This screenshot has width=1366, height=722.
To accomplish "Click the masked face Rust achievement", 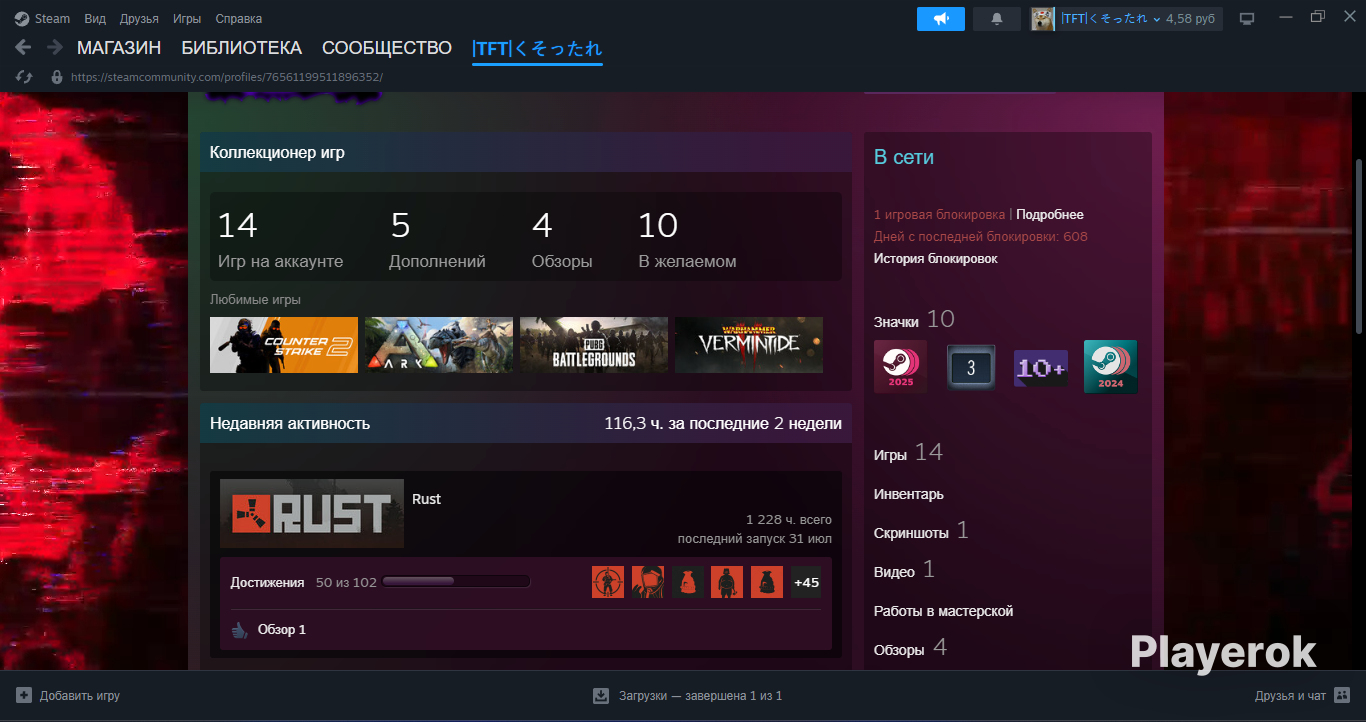I will 648,582.
